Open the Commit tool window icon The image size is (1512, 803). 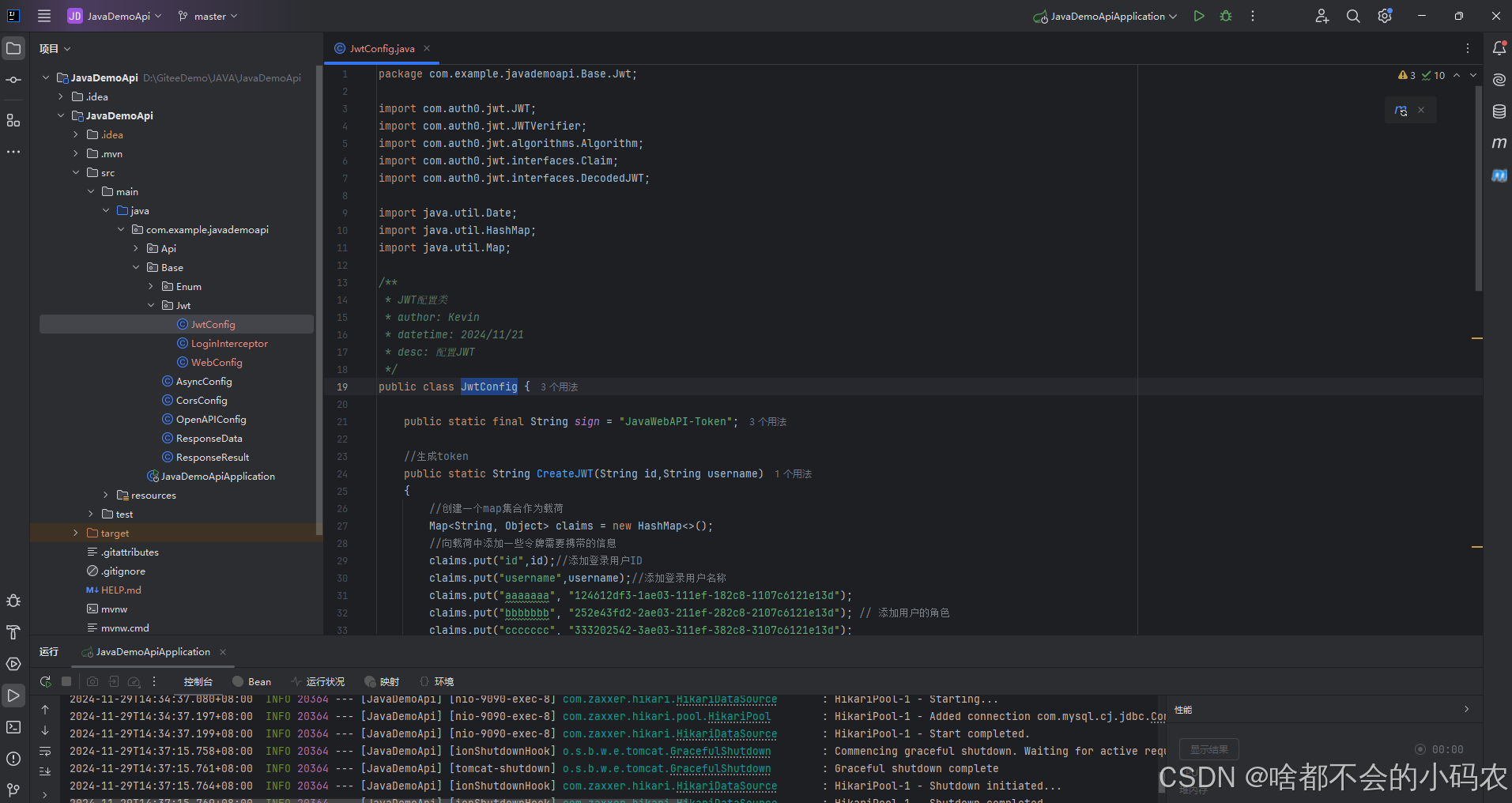(x=13, y=80)
